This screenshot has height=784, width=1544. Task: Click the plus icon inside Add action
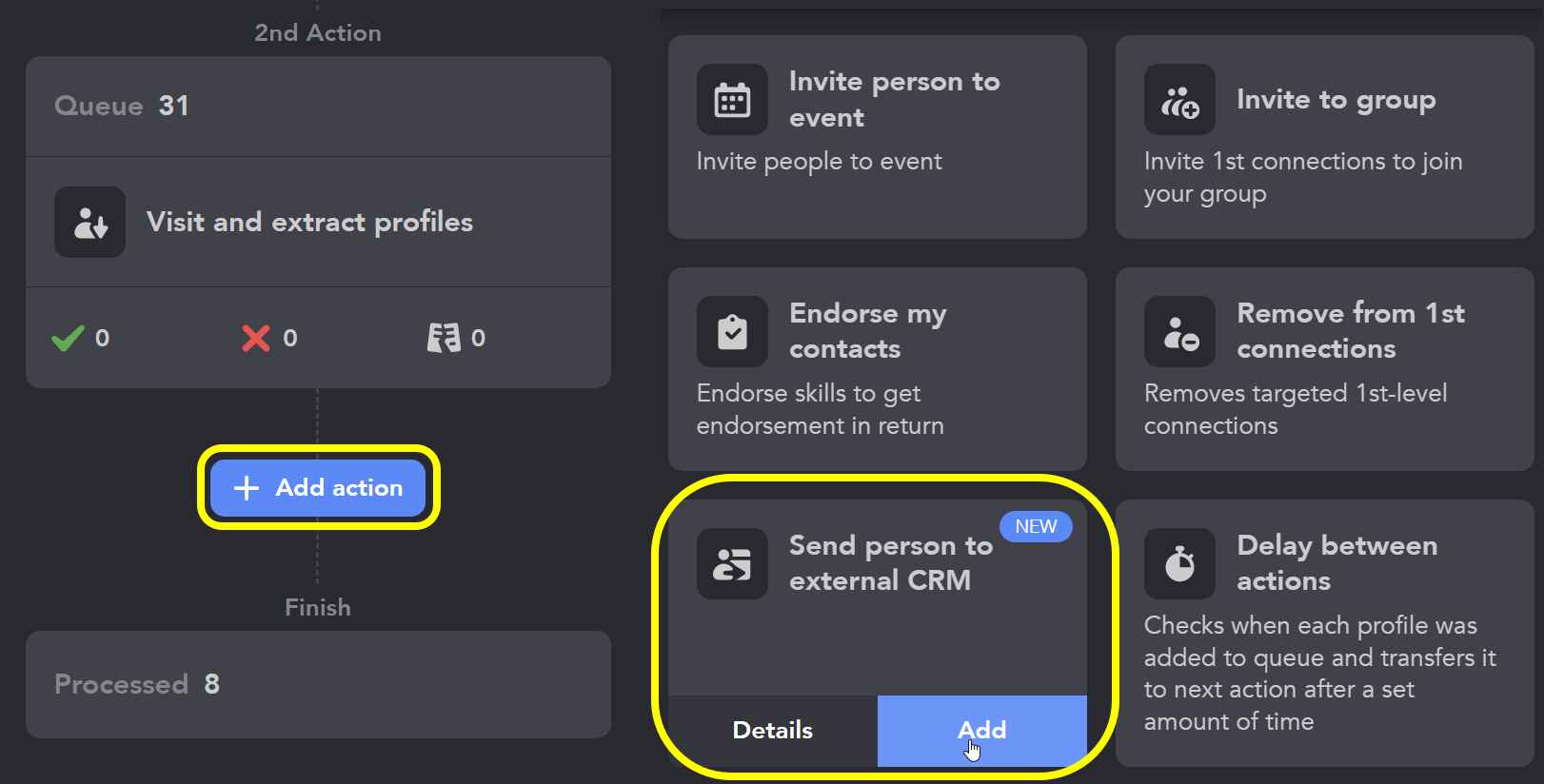(x=245, y=487)
